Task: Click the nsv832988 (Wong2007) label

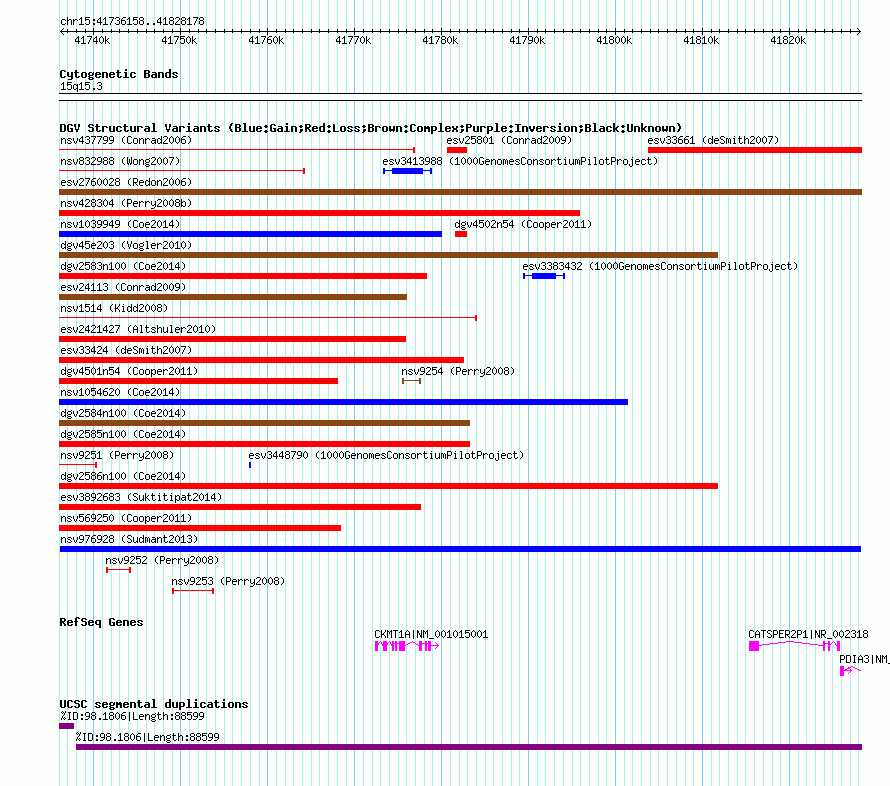Action: click(120, 161)
